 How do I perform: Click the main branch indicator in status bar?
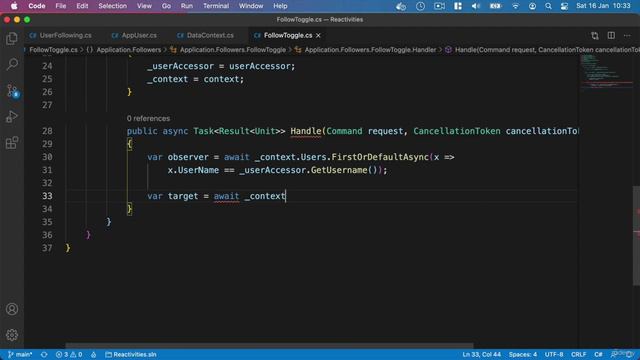coord(20,354)
